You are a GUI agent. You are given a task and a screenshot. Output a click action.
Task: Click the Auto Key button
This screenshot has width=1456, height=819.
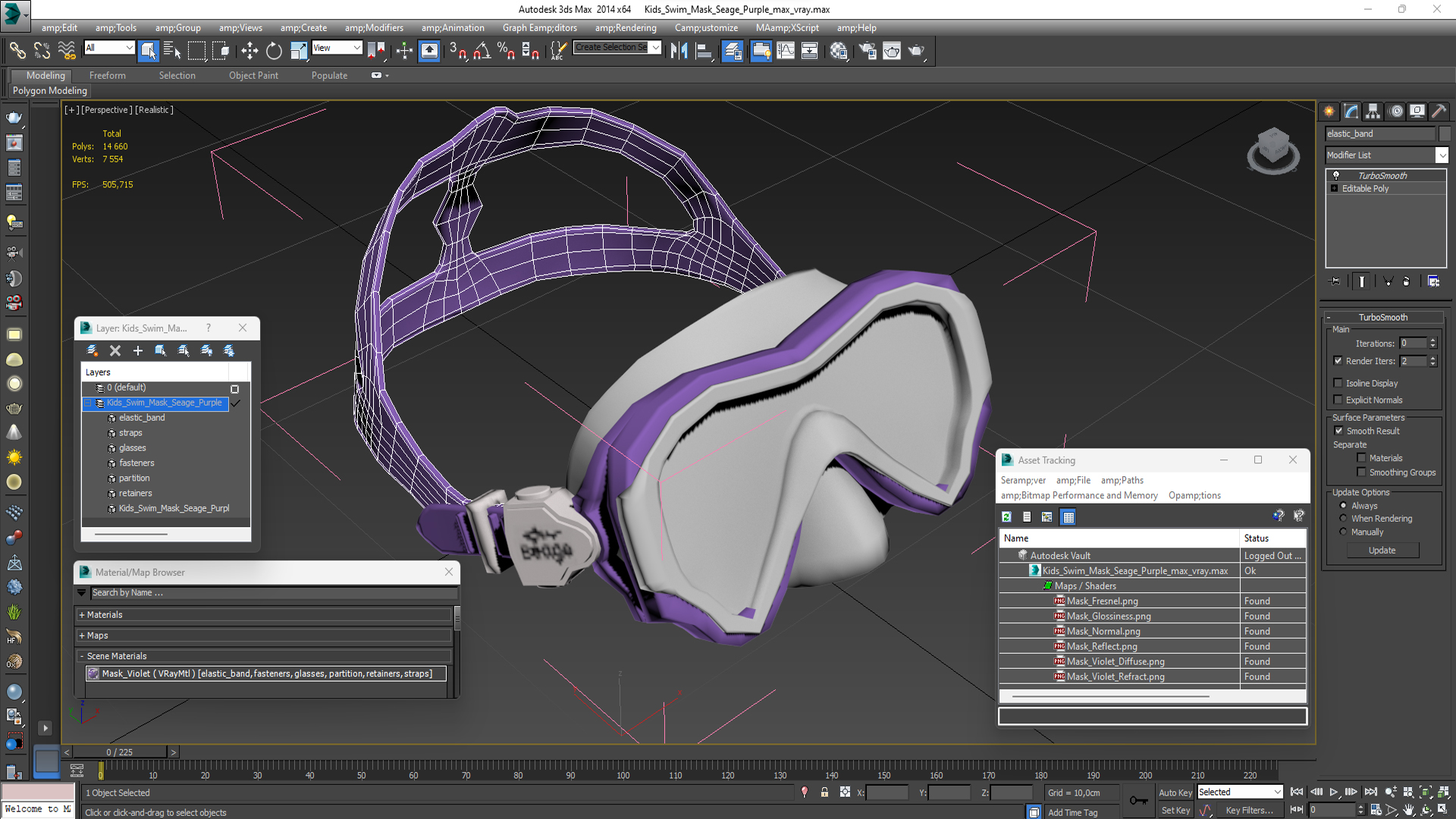[x=1175, y=792]
